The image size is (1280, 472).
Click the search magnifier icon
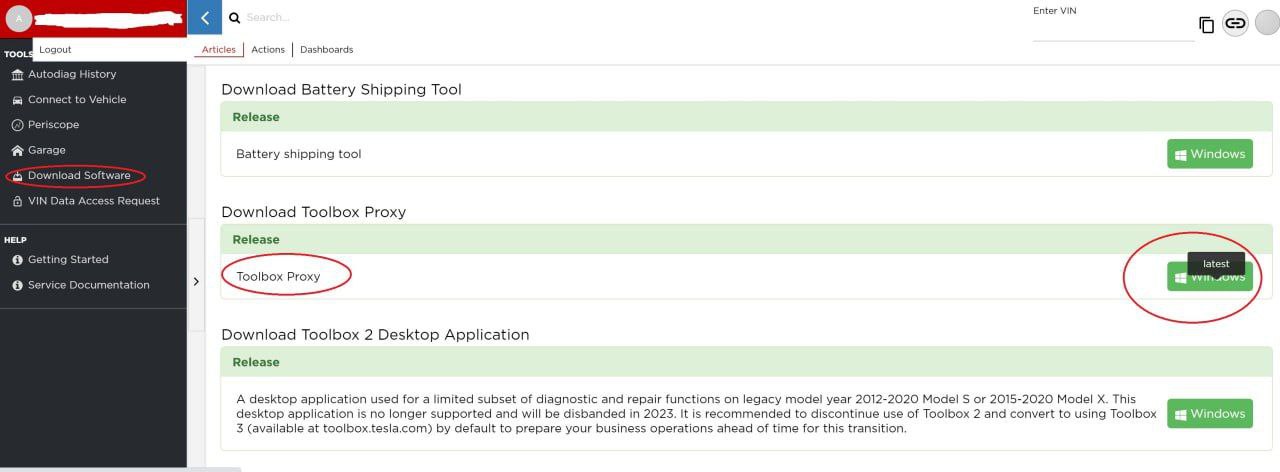tap(234, 18)
